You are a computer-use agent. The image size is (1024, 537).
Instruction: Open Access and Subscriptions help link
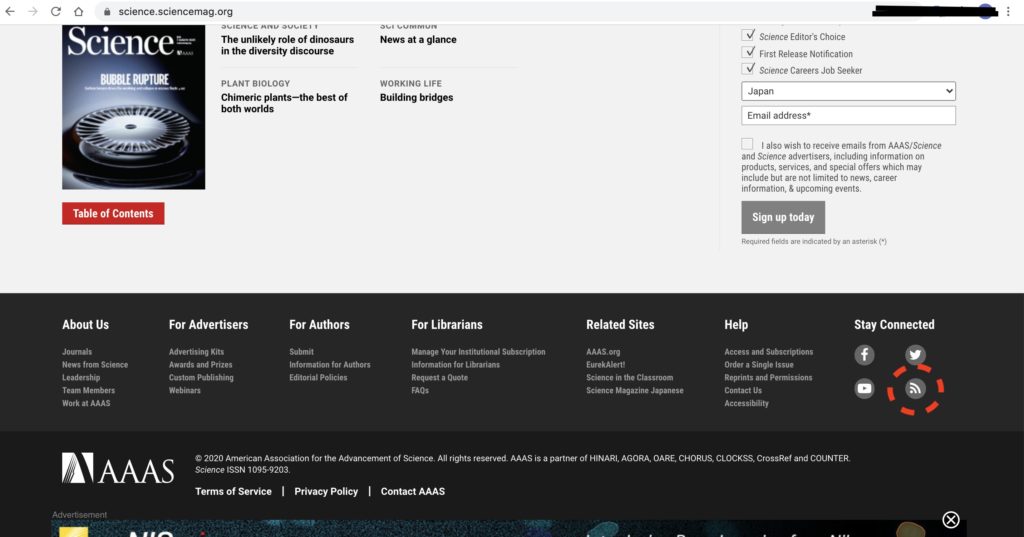click(x=769, y=351)
